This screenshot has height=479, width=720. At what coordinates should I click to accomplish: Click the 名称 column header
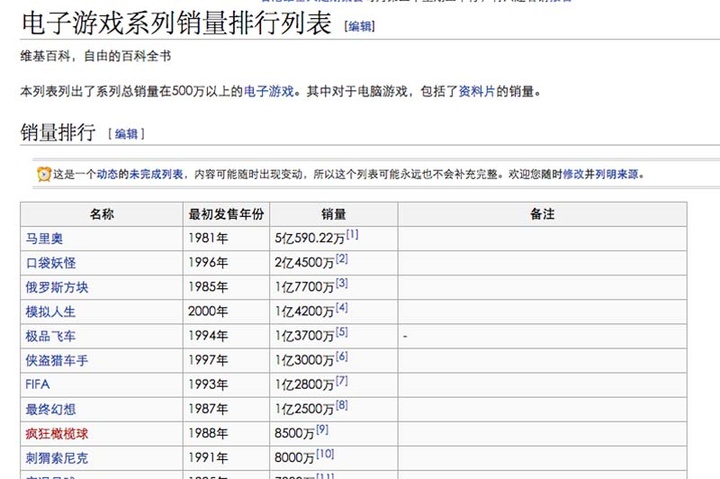point(102,214)
